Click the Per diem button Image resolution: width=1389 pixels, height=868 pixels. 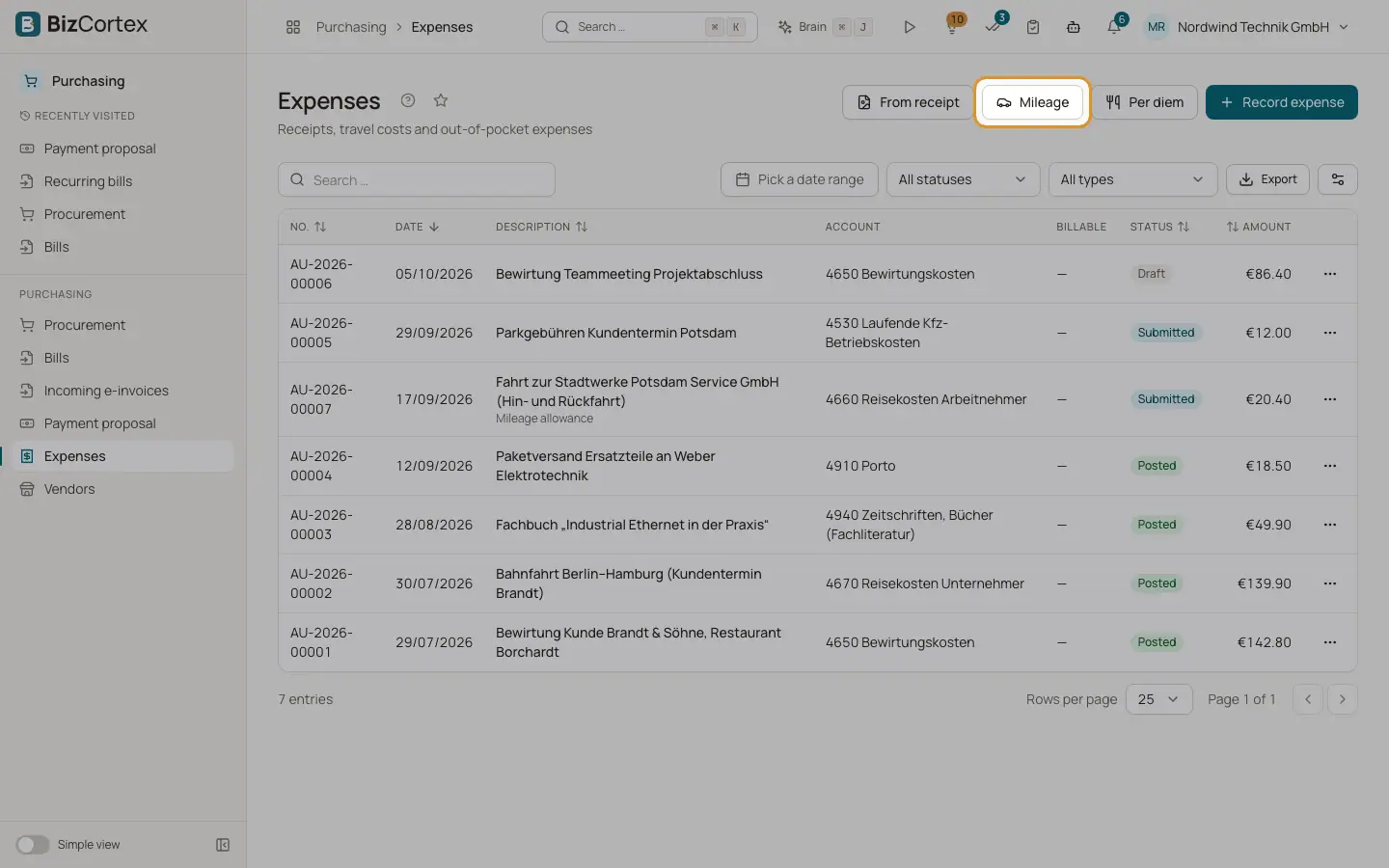pos(1145,102)
